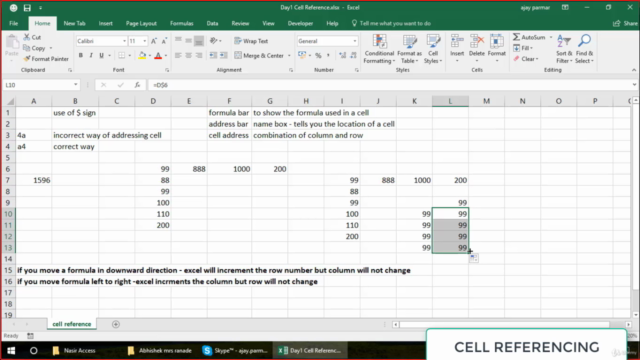The width and height of the screenshot is (640, 360).
Task: Select the cell reference sheet tab
Action: coord(72,324)
